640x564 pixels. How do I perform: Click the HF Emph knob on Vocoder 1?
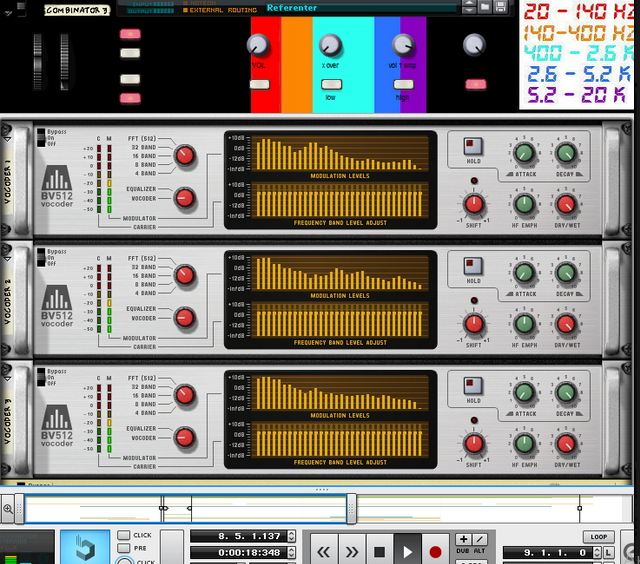524,204
